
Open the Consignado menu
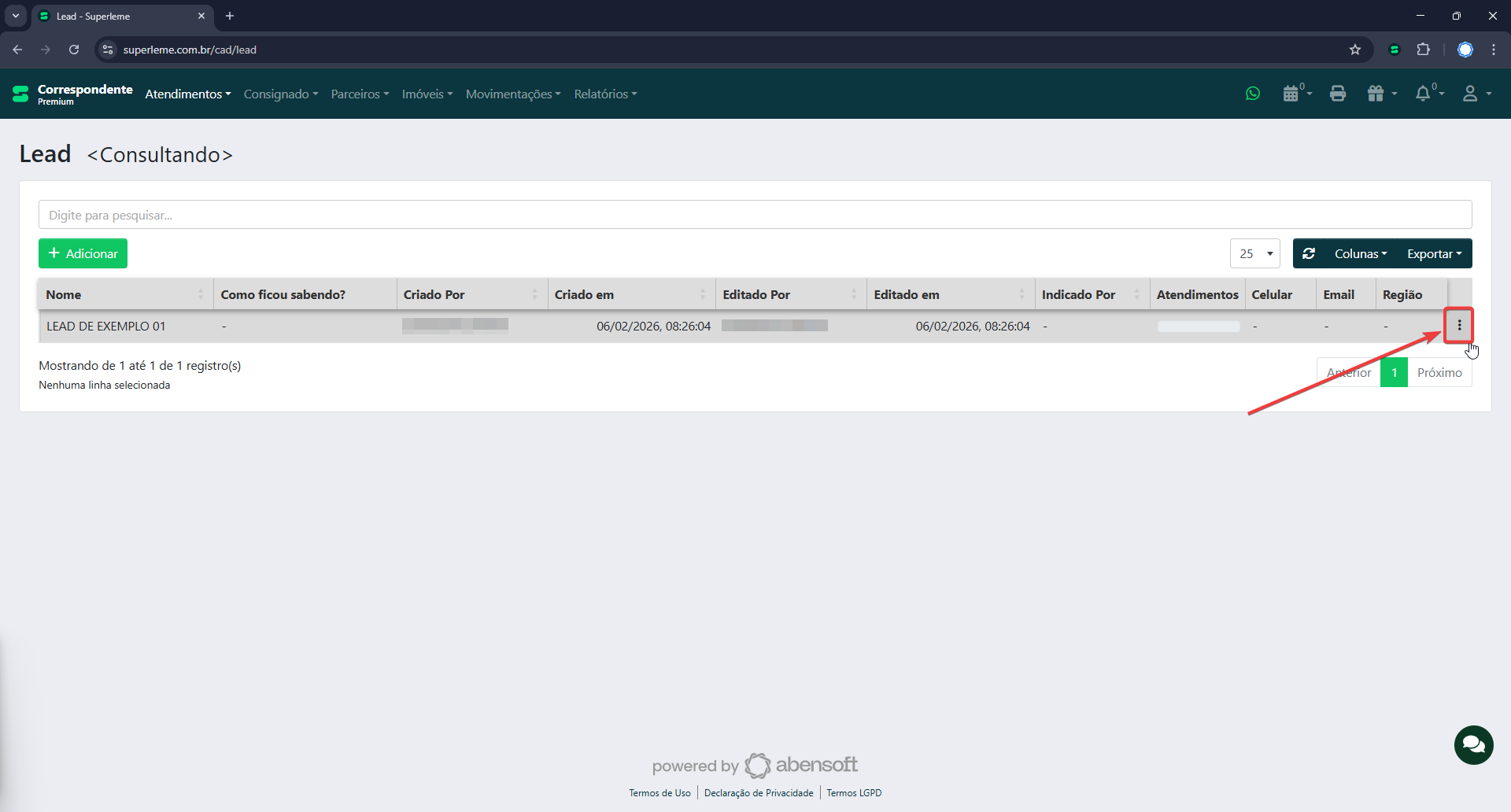[280, 94]
